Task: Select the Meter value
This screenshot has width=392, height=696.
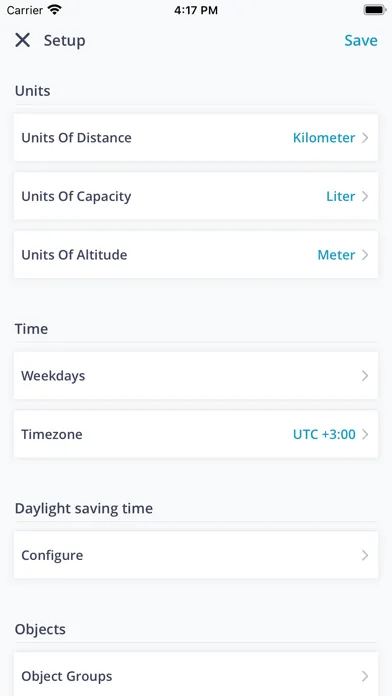Action: point(336,255)
